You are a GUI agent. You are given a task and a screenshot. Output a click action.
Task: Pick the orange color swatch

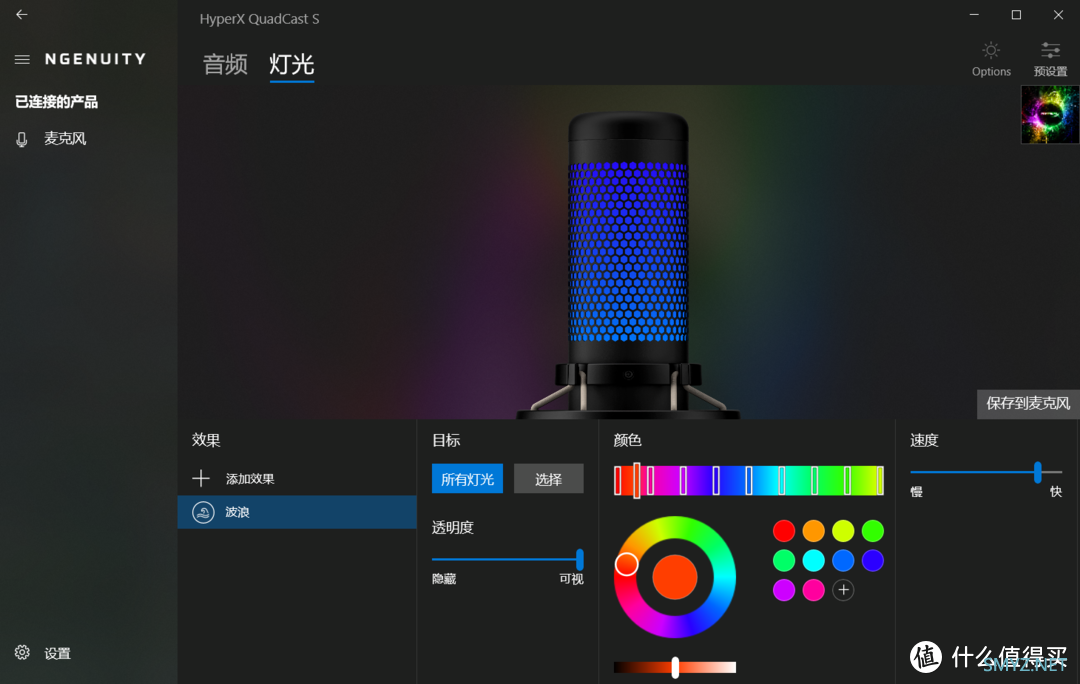[x=813, y=531]
